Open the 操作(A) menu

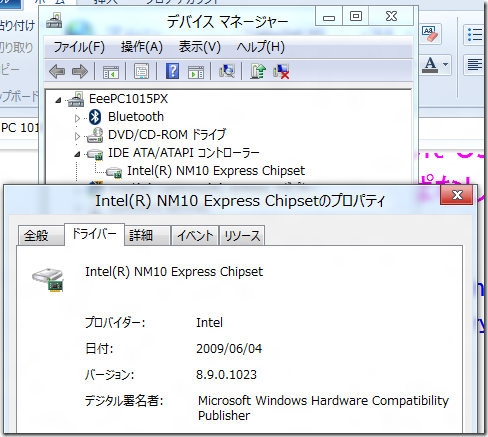[x=142, y=47]
